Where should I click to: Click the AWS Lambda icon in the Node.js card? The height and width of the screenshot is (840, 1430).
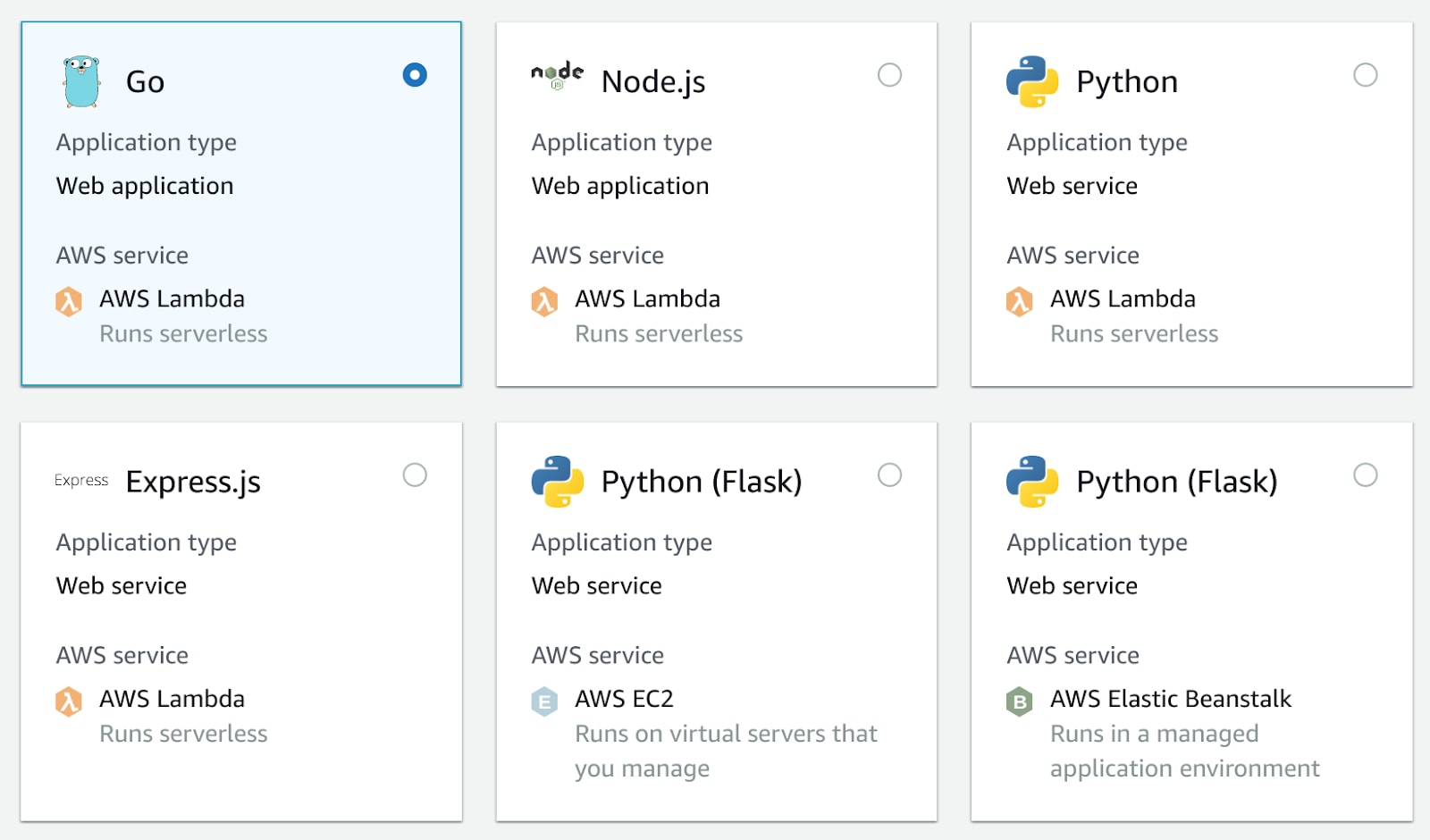click(544, 302)
